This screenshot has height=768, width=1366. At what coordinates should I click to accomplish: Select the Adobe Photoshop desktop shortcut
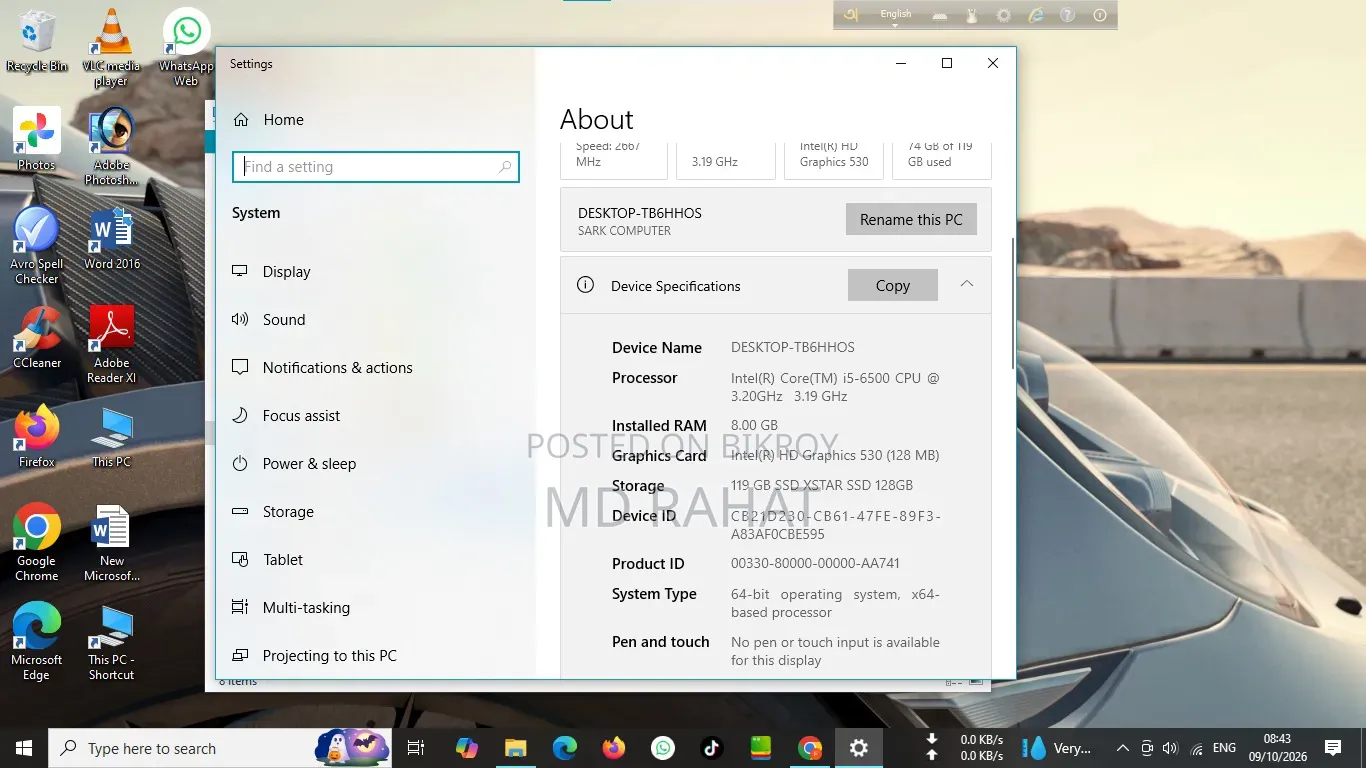click(x=111, y=147)
